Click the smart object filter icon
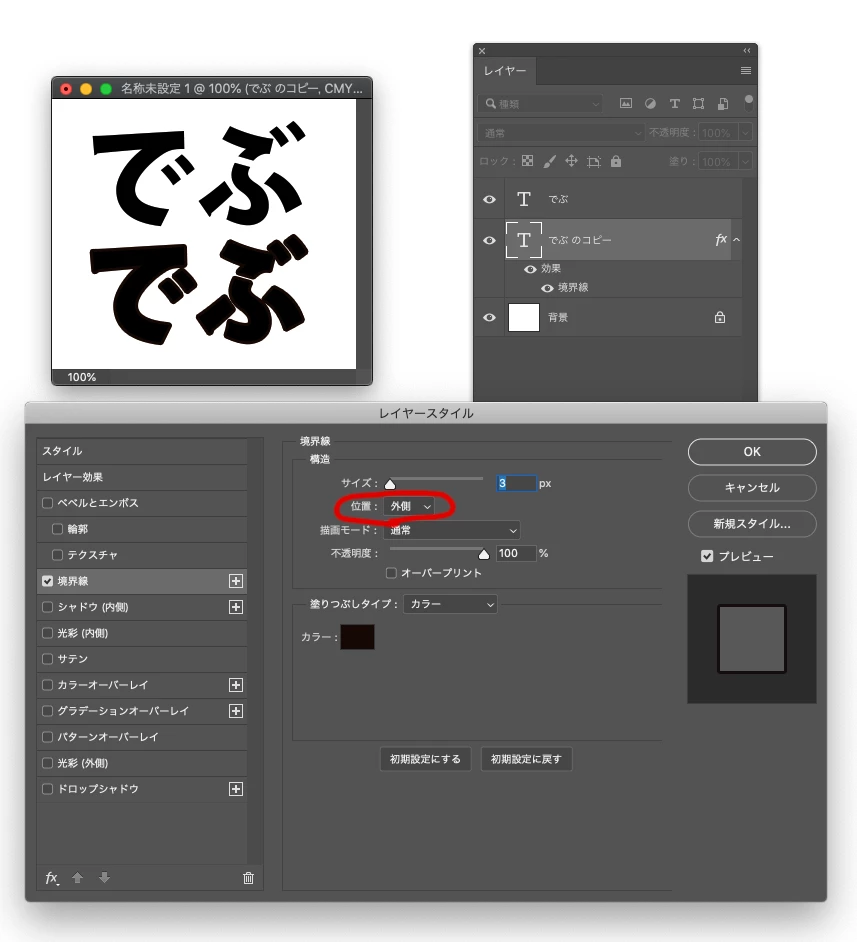857x942 pixels. tap(723, 103)
